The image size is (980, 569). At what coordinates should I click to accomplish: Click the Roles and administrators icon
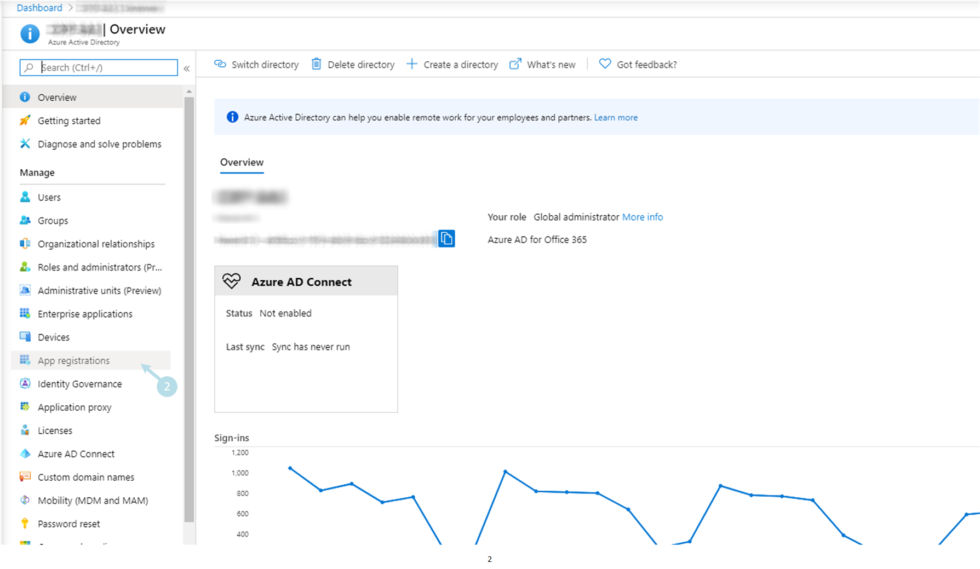tap(25, 266)
